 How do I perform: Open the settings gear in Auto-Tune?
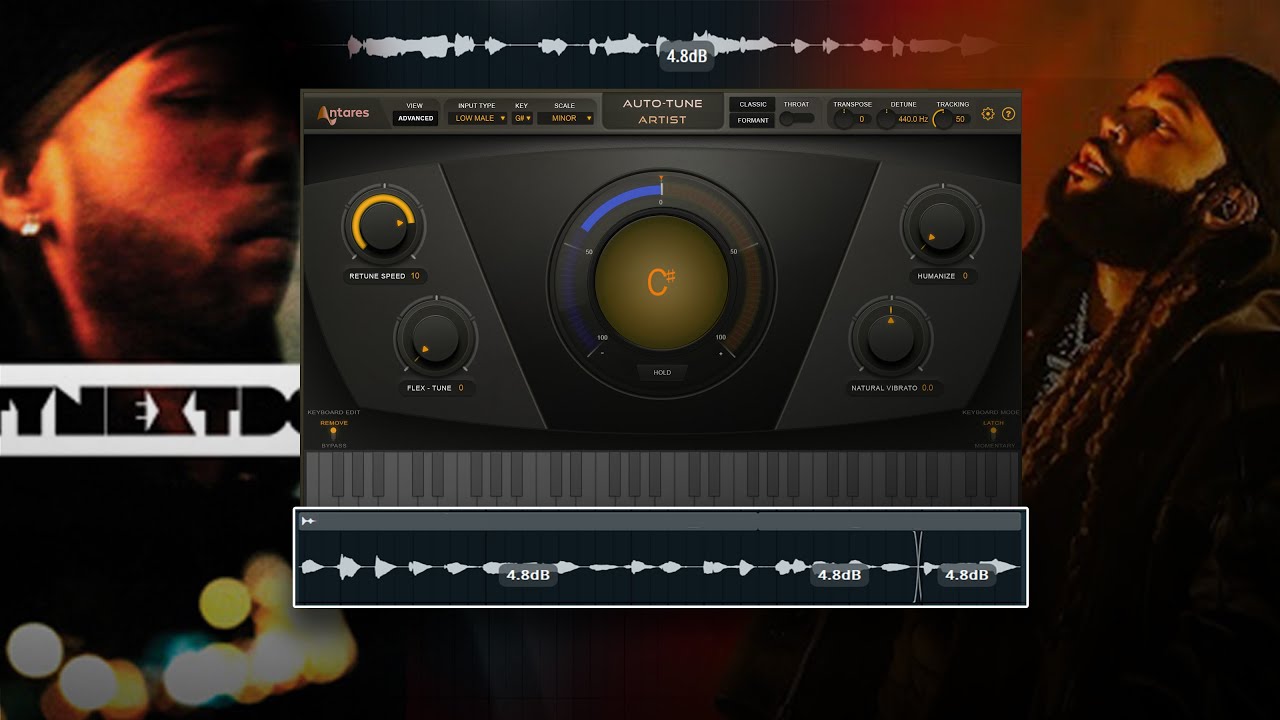tap(988, 114)
